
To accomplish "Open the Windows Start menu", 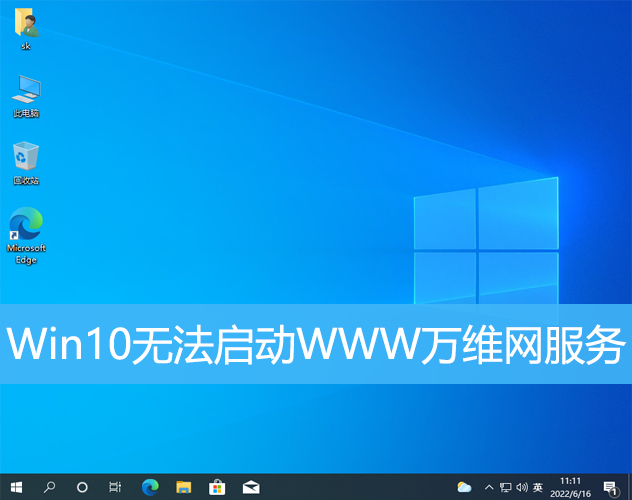I will [x=16, y=487].
